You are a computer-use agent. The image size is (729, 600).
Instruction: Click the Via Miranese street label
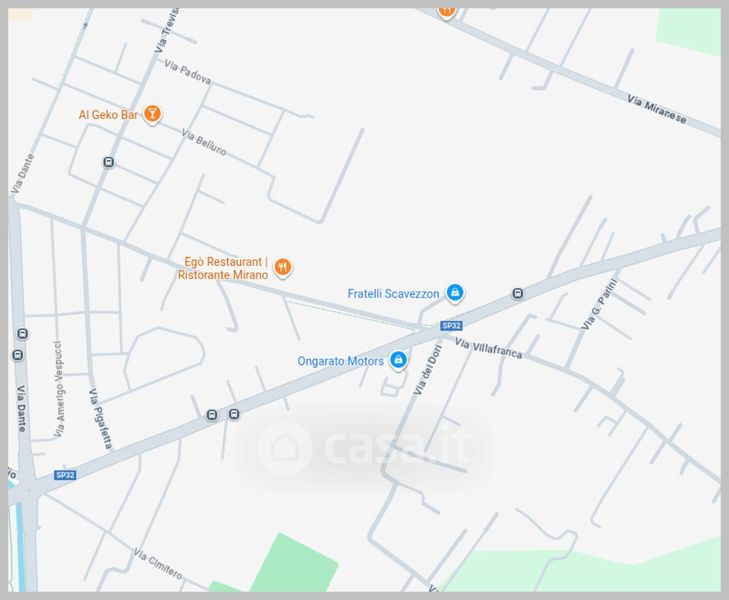[x=656, y=109]
